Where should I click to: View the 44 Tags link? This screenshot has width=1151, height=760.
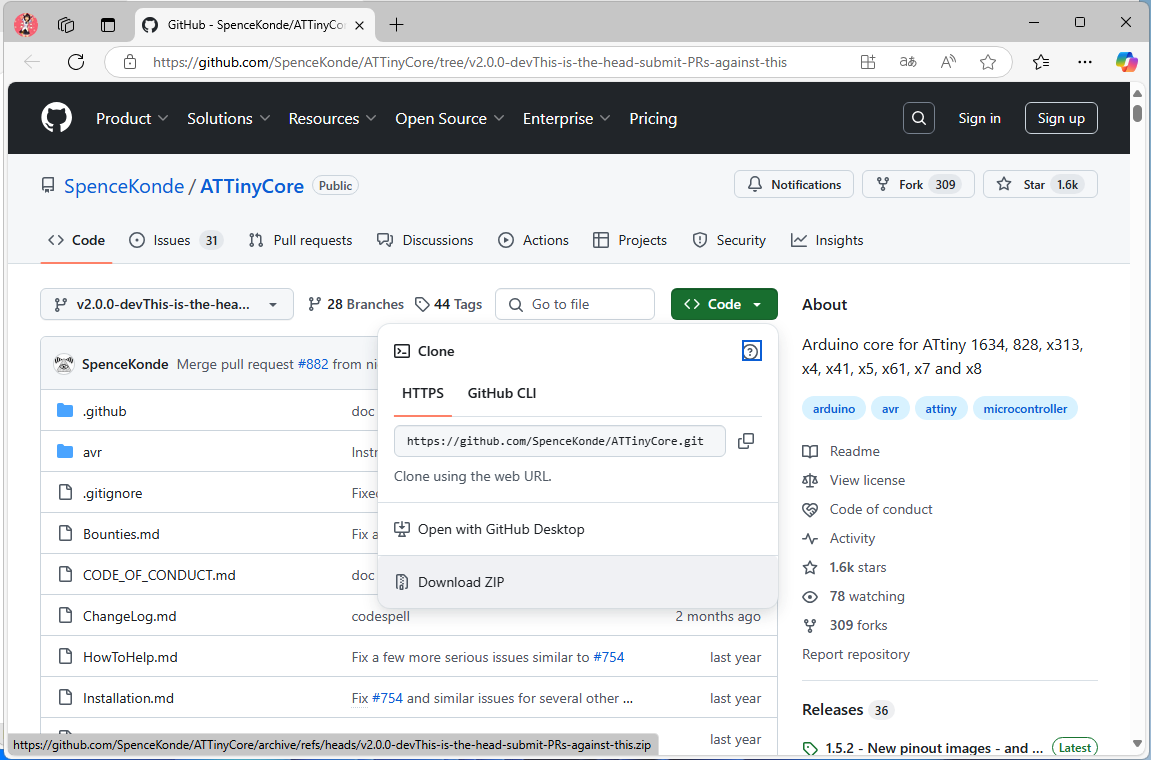point(449,304)
